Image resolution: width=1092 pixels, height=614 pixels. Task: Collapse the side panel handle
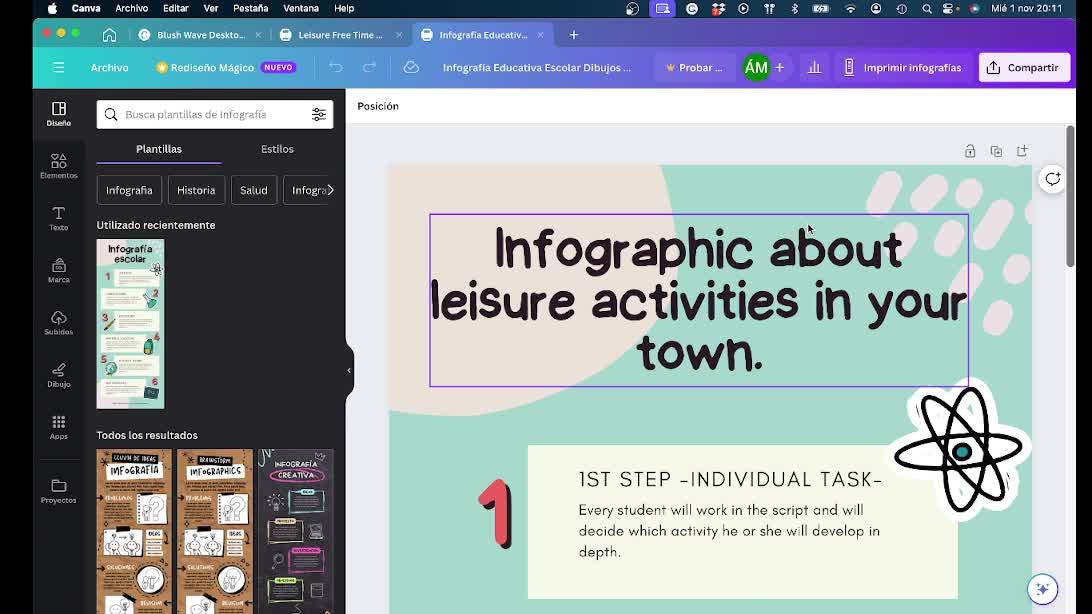click(349, 370)
